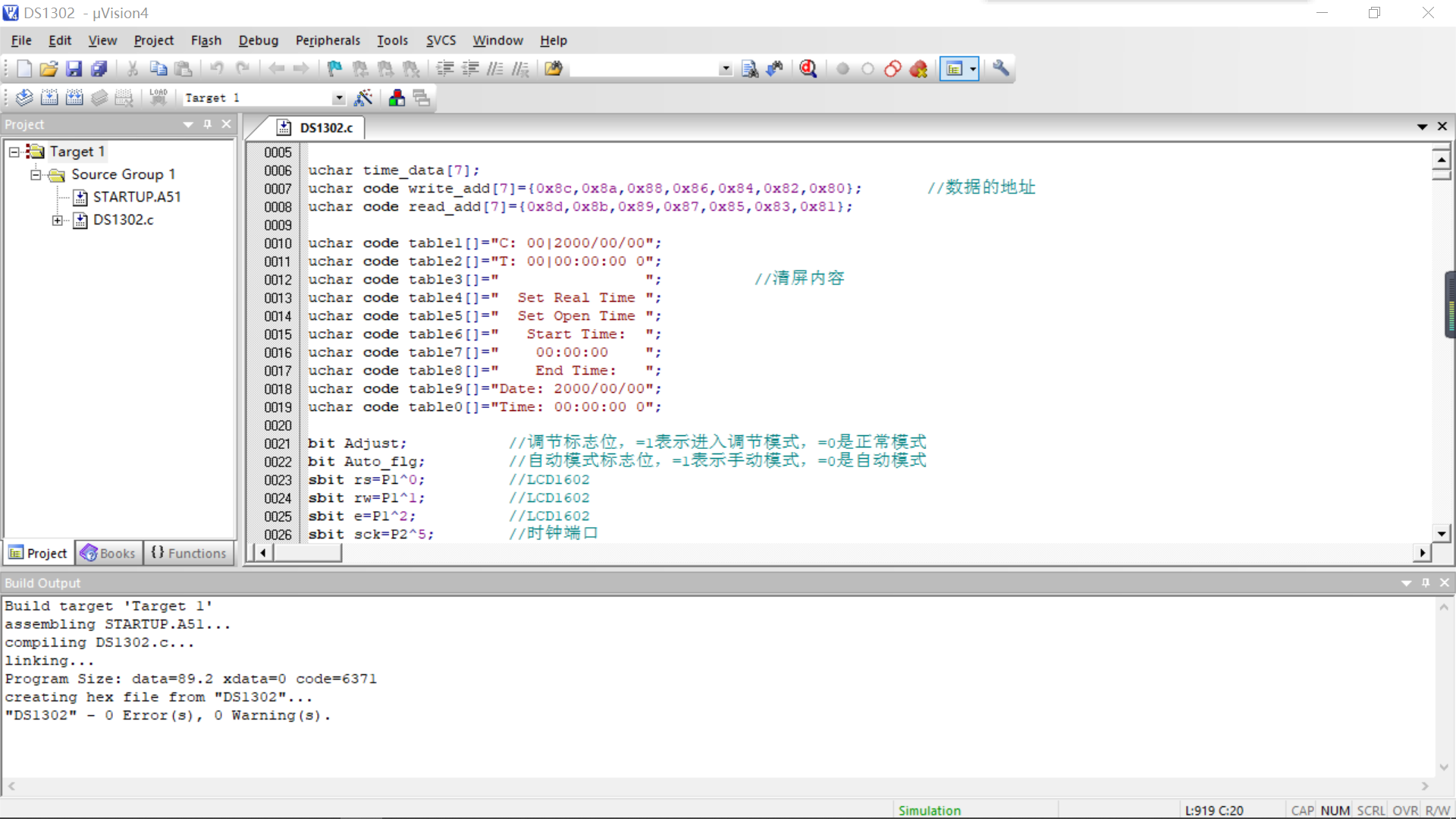Click the editor horizontal scrollbar right arrow
The height and width of the screenshot is (819, 1456).
1422,553
